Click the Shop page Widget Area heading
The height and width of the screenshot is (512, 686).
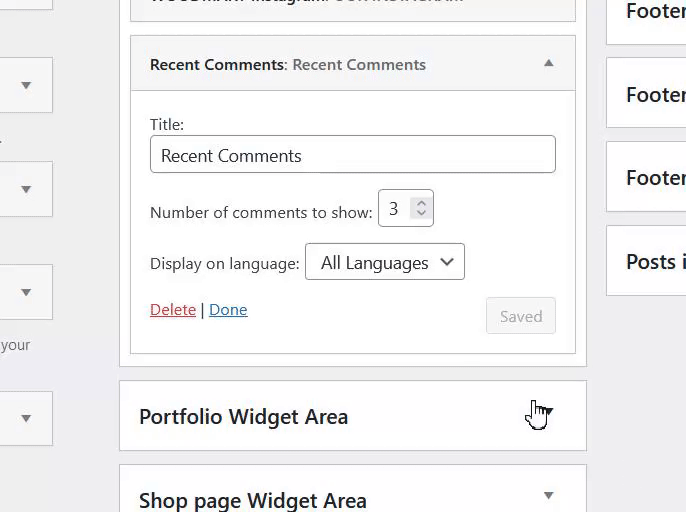[x=253, y=500]
